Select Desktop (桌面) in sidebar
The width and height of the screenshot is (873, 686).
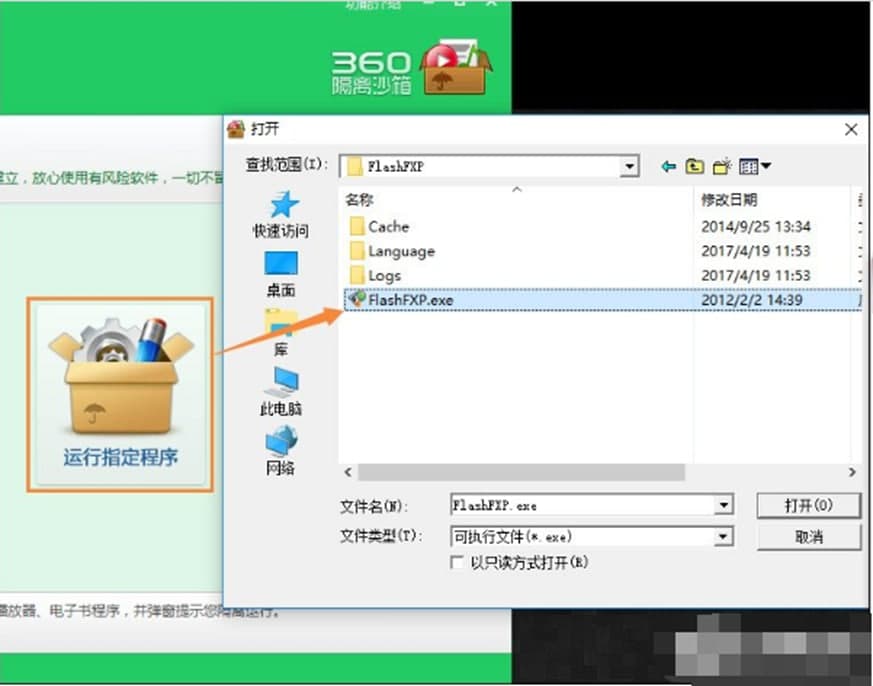click(x=281, y=275)
